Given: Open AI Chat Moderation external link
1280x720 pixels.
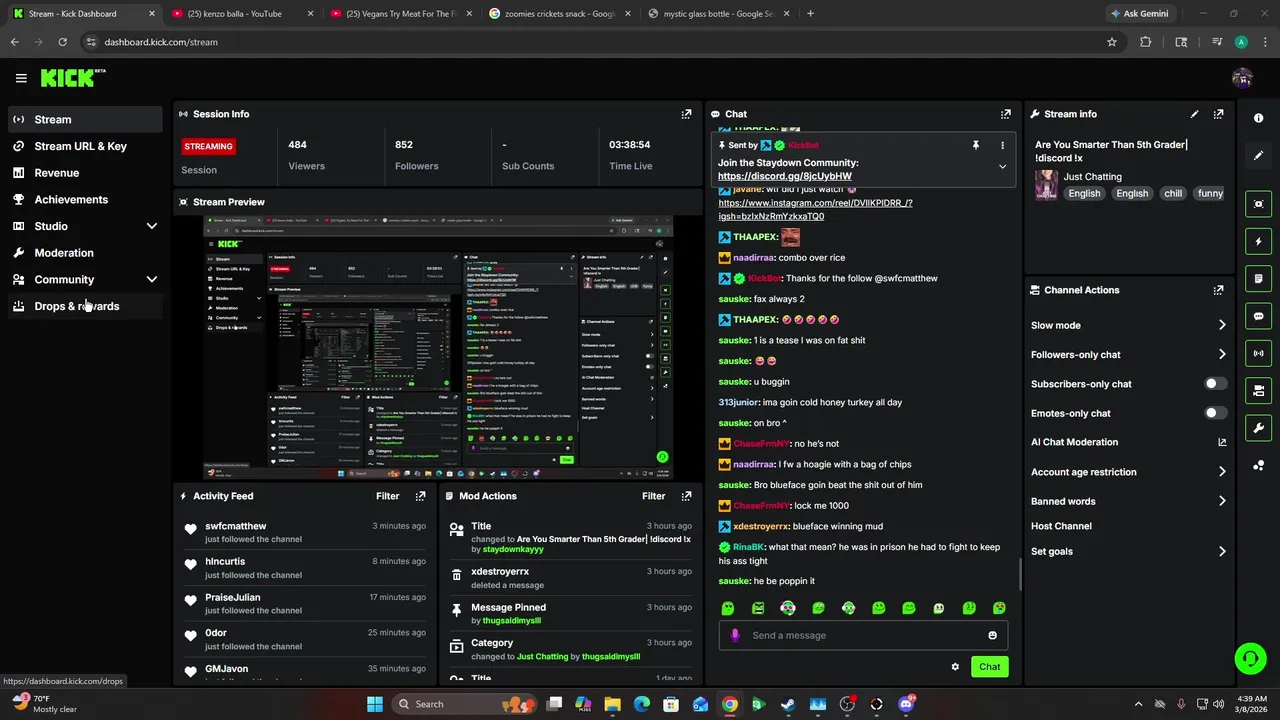Looking at the screenshot, I should tap(1222, 442).
